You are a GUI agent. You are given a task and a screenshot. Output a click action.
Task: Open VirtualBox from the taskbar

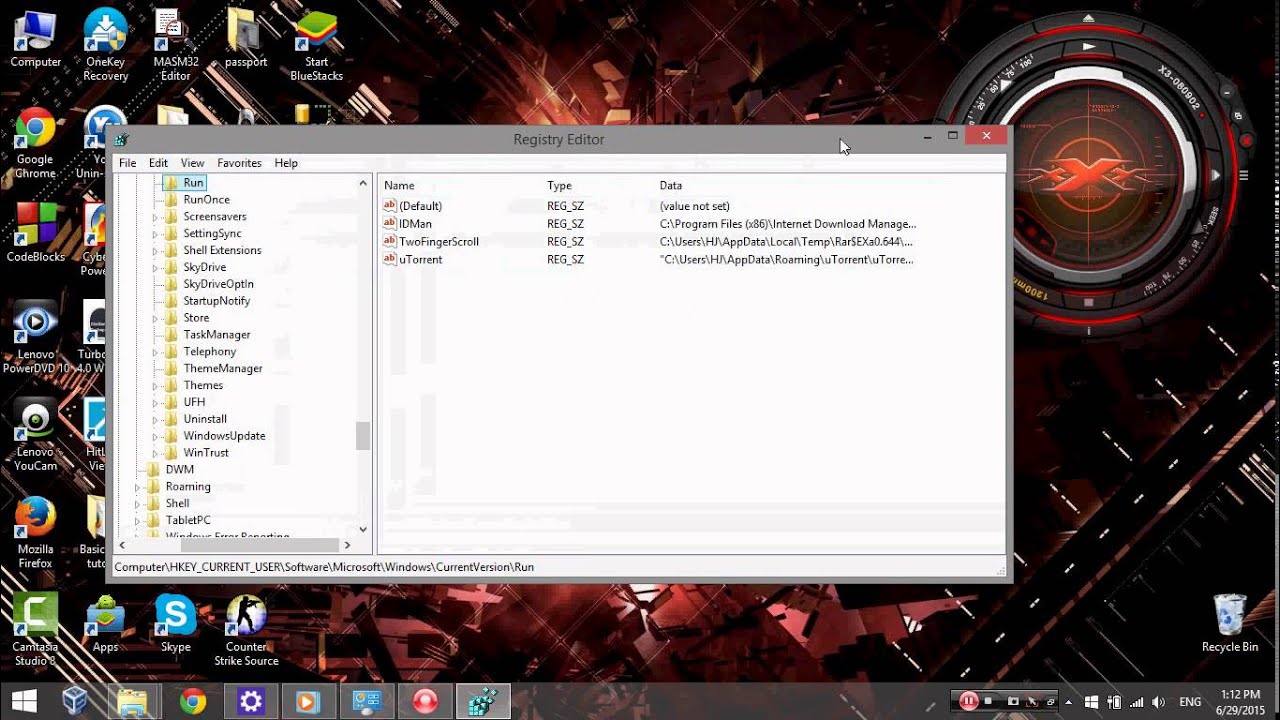click(75, 701)
